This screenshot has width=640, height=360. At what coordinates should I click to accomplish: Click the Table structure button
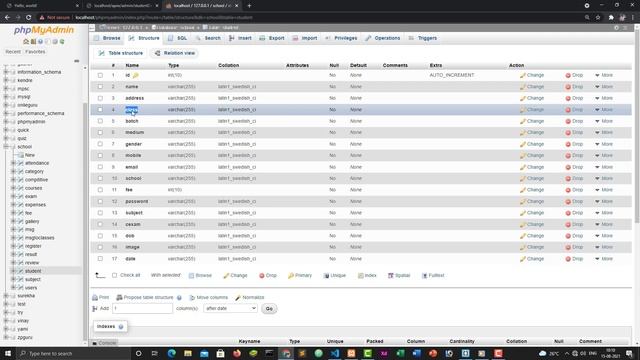pos(121,53)
